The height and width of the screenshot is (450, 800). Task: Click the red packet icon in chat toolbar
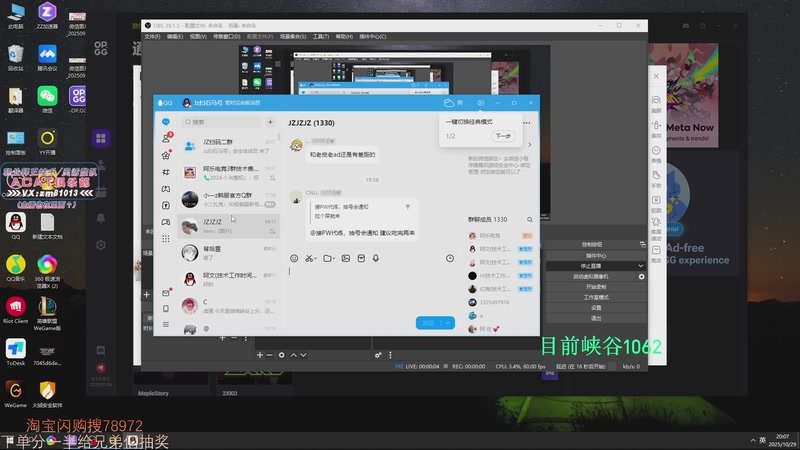point(361,258)
